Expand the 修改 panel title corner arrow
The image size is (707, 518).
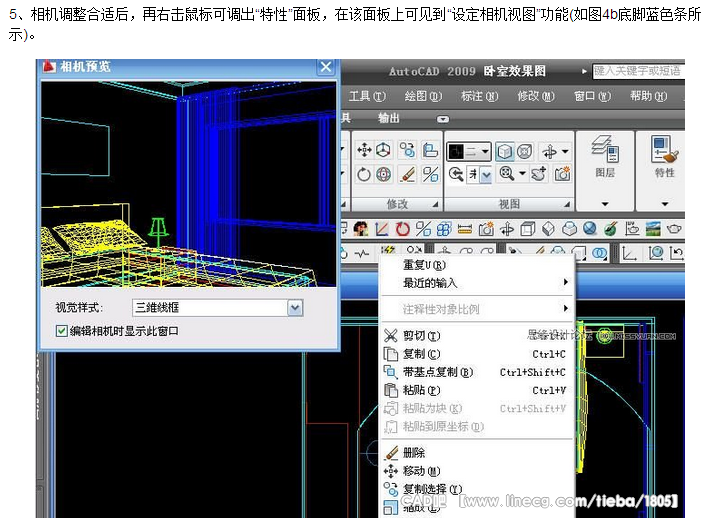point(435,205)
